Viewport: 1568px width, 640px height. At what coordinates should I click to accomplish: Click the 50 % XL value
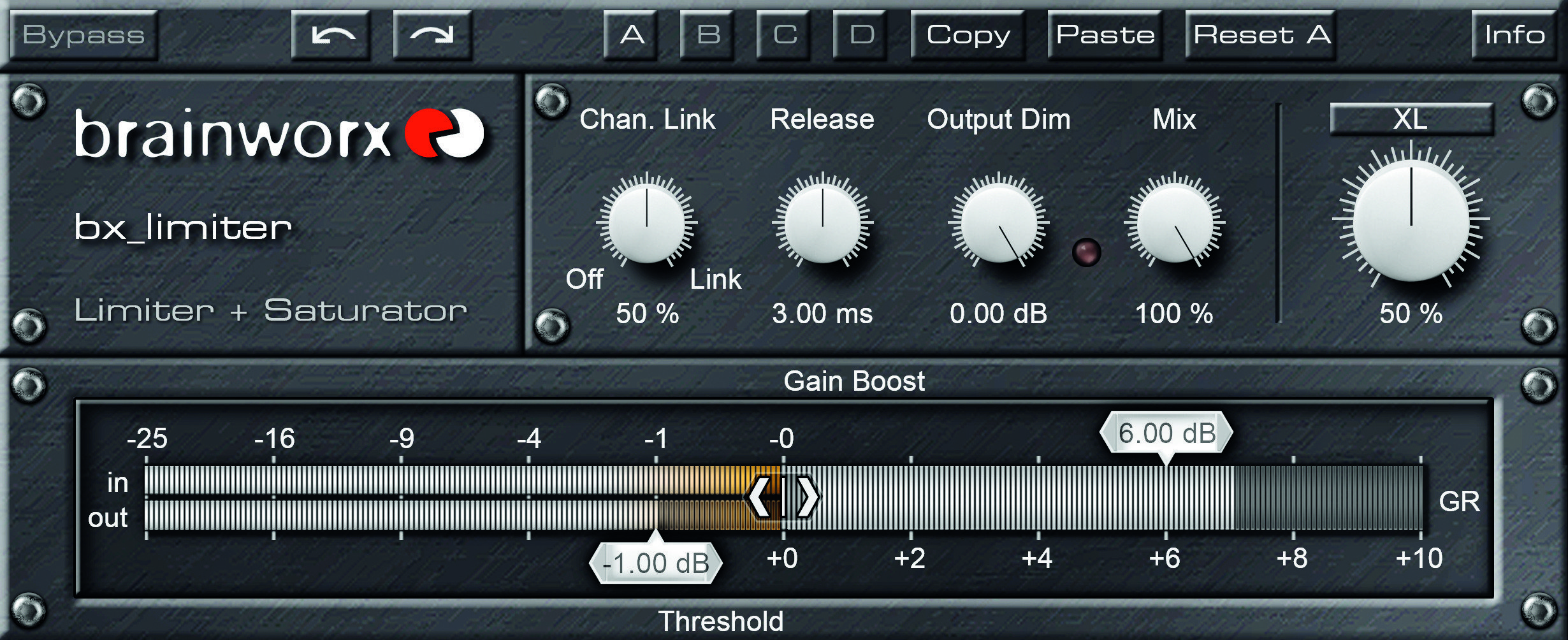[x=1411, y=313]
